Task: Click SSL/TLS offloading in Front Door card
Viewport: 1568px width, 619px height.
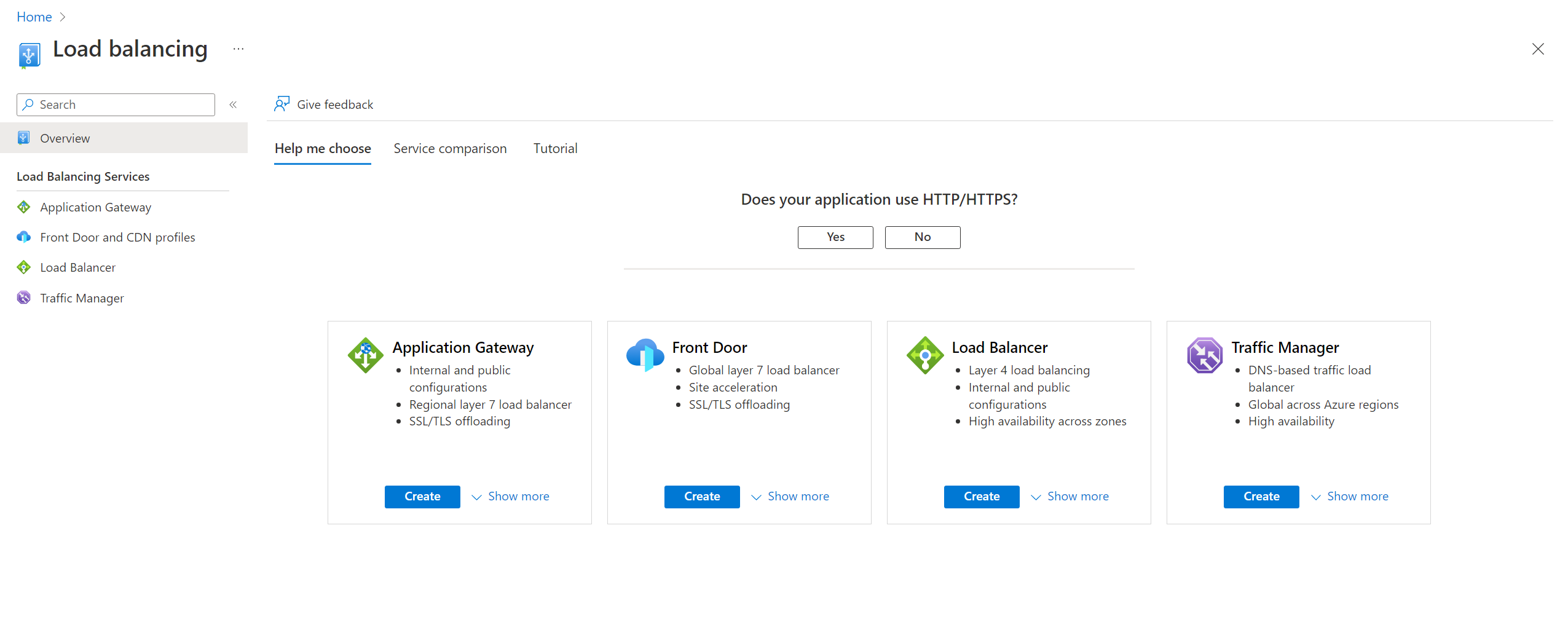Action: (739, 404)
